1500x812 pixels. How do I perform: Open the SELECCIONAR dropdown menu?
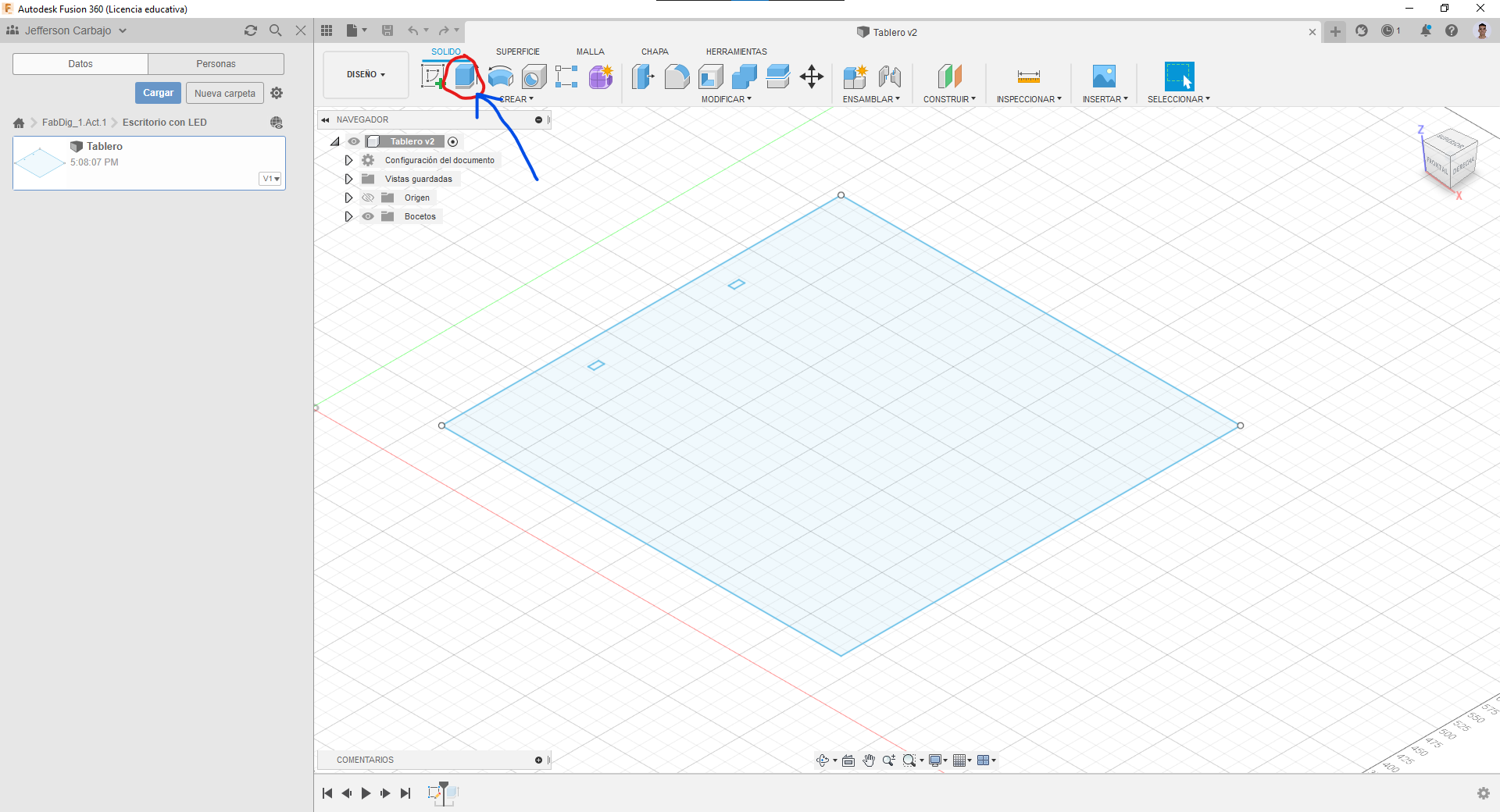click(1179, 99)
